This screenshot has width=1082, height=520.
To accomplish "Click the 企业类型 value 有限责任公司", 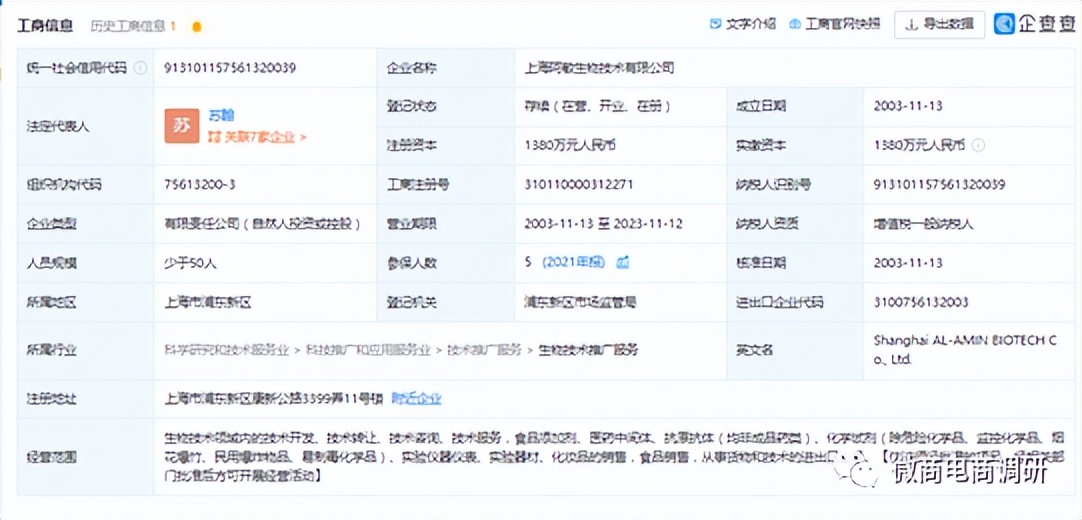I will pyautogui.click(x=263, y=224).
